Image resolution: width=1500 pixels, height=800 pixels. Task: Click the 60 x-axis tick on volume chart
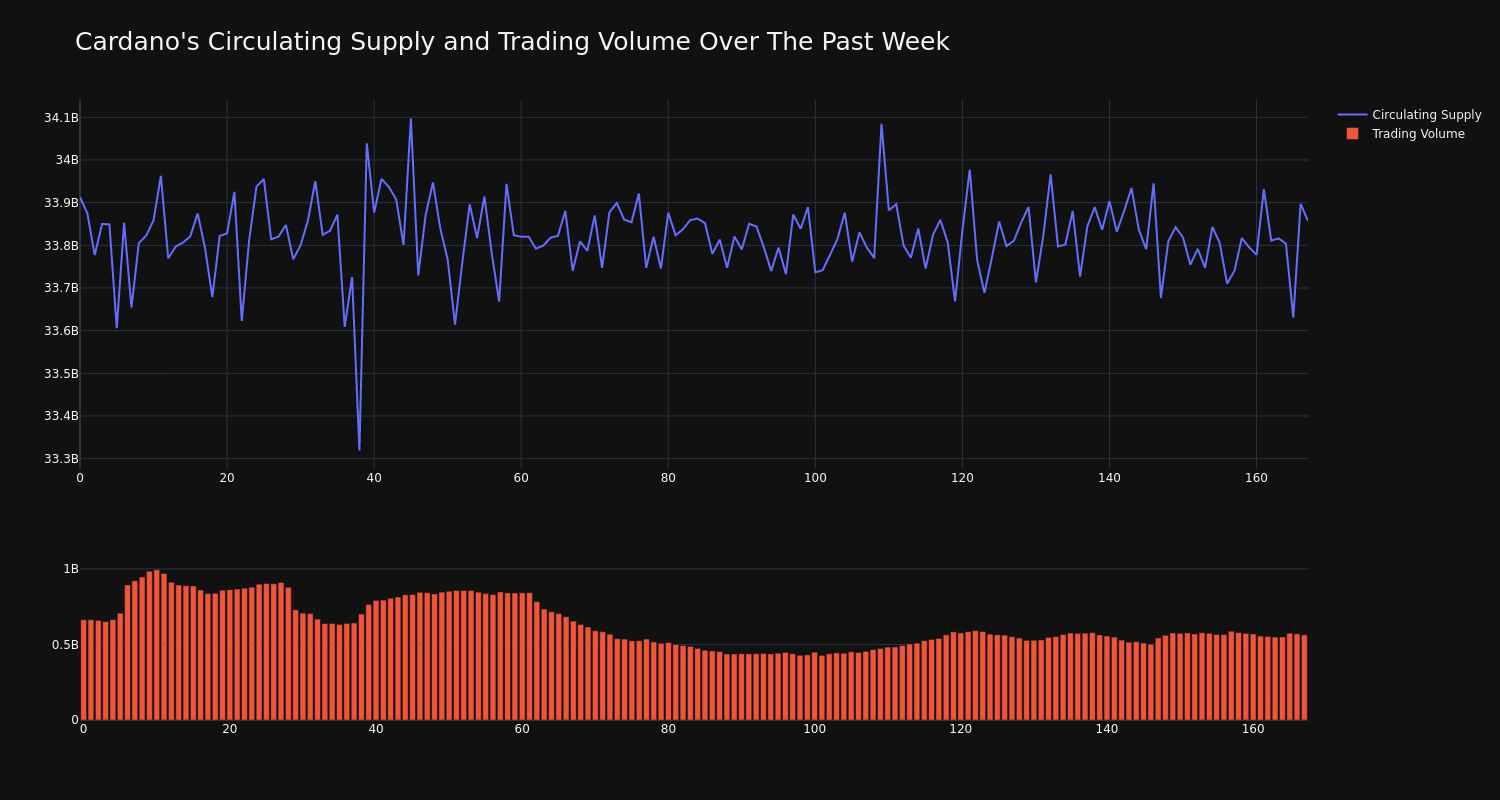[x=522, y=729]
